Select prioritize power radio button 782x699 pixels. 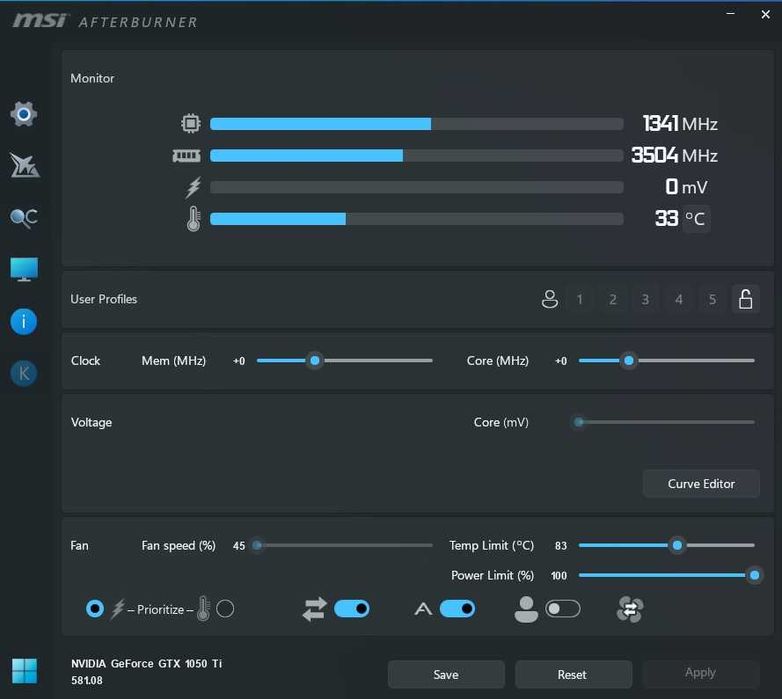coord(95,609)
